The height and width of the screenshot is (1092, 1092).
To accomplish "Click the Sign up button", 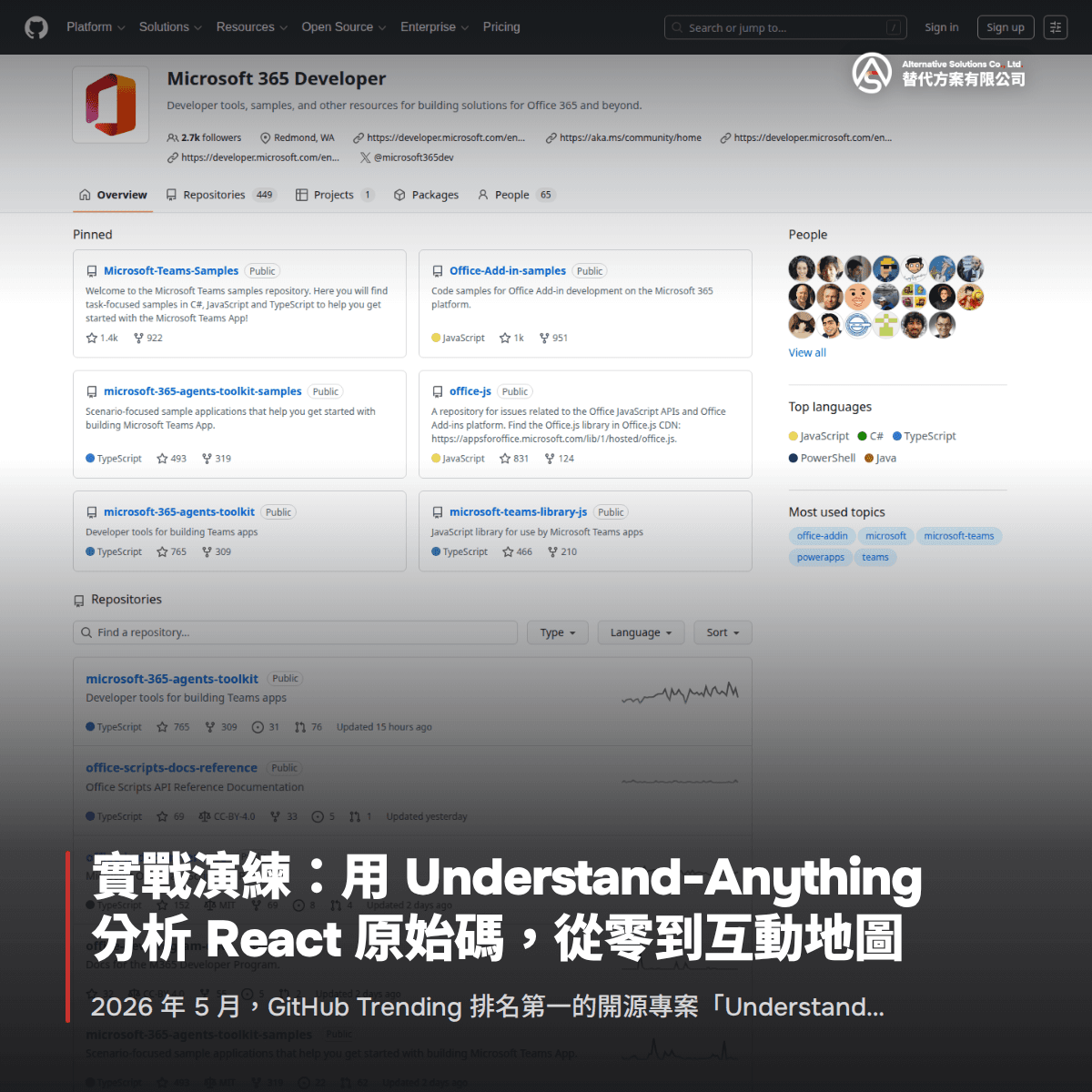I will click(1006, 27).
